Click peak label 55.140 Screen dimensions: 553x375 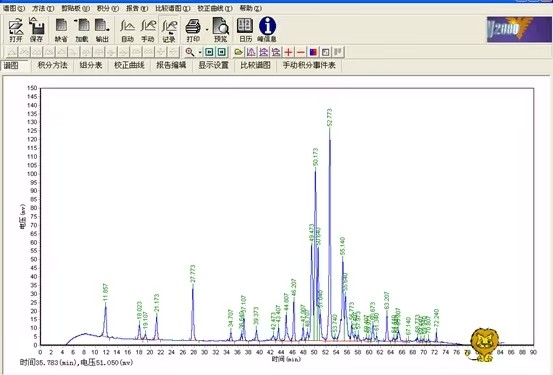coord(342,246)
